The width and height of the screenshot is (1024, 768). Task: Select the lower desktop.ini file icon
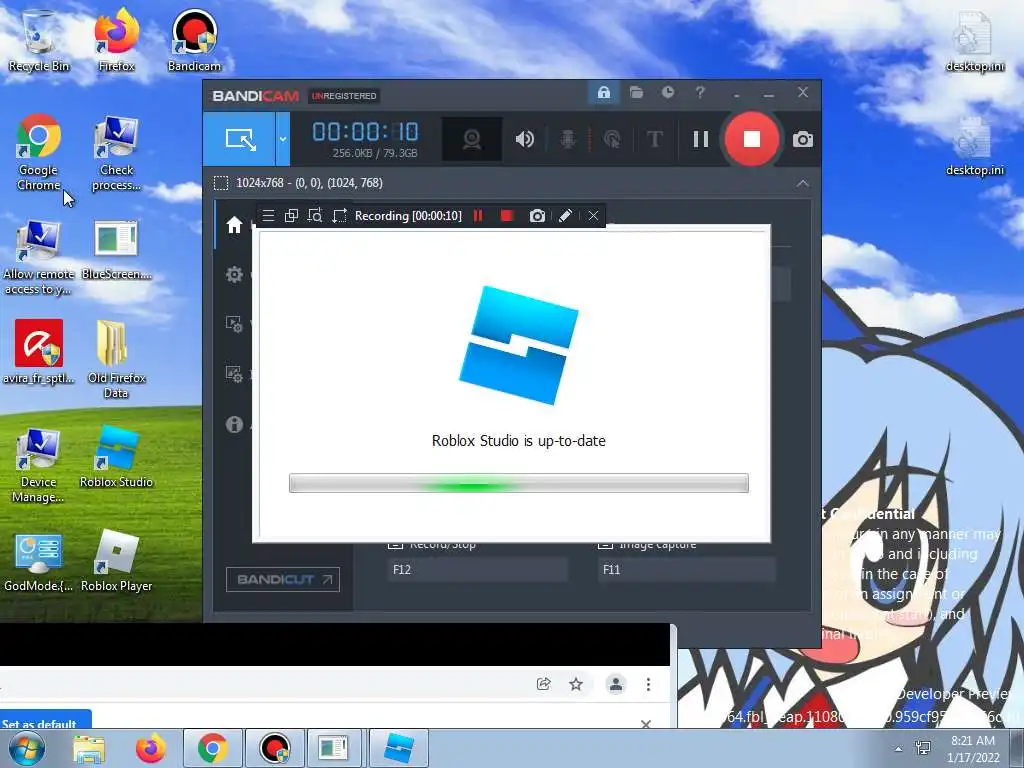[974, 145]
